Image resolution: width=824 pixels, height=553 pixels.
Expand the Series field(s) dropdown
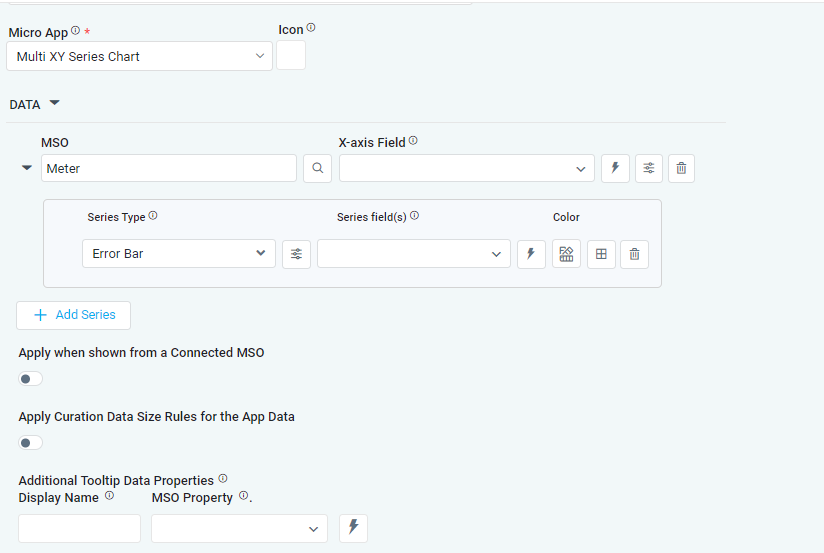point(413,254)
